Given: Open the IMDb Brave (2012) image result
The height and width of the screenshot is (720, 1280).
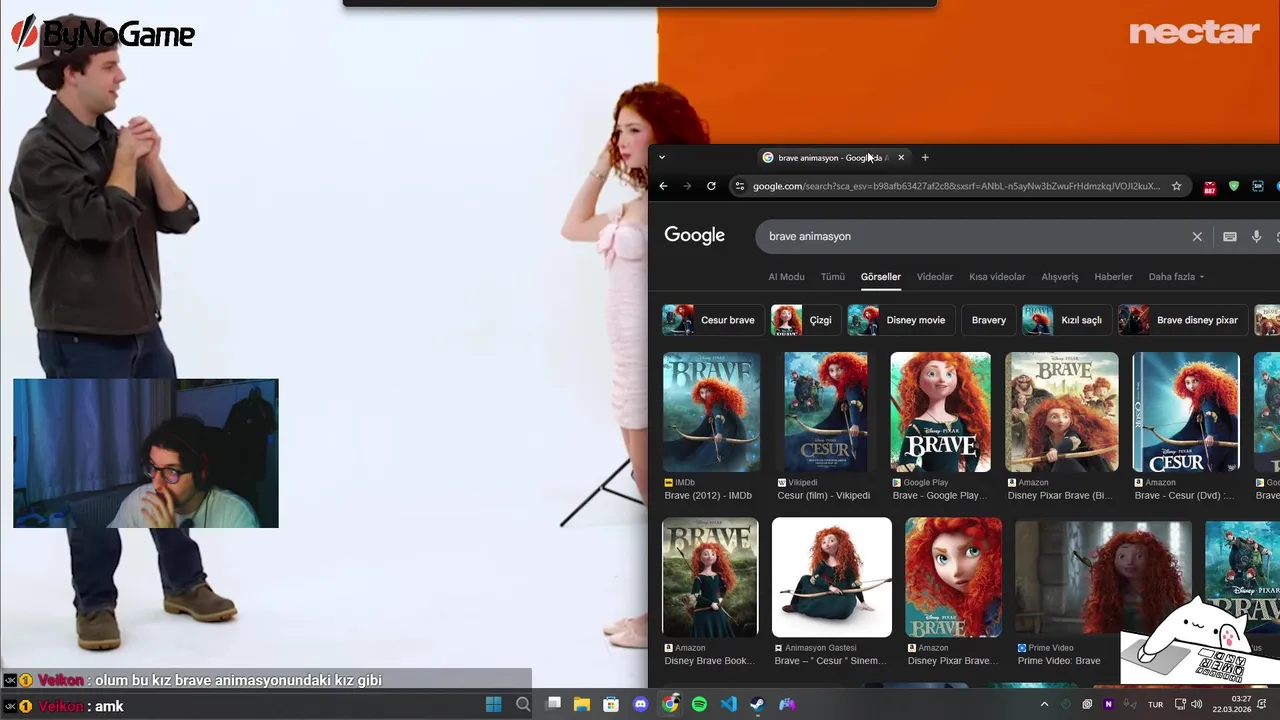Looking at the screenshot, I should tap(711, 412).
